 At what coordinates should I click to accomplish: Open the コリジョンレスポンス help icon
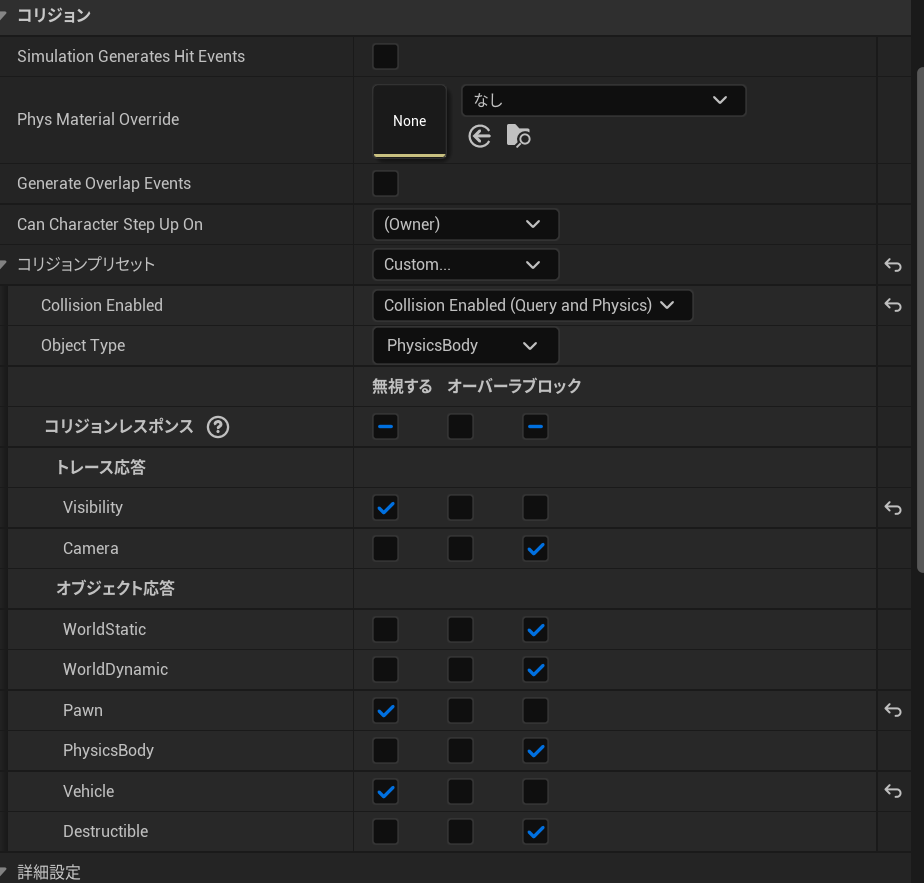point(218,427)
